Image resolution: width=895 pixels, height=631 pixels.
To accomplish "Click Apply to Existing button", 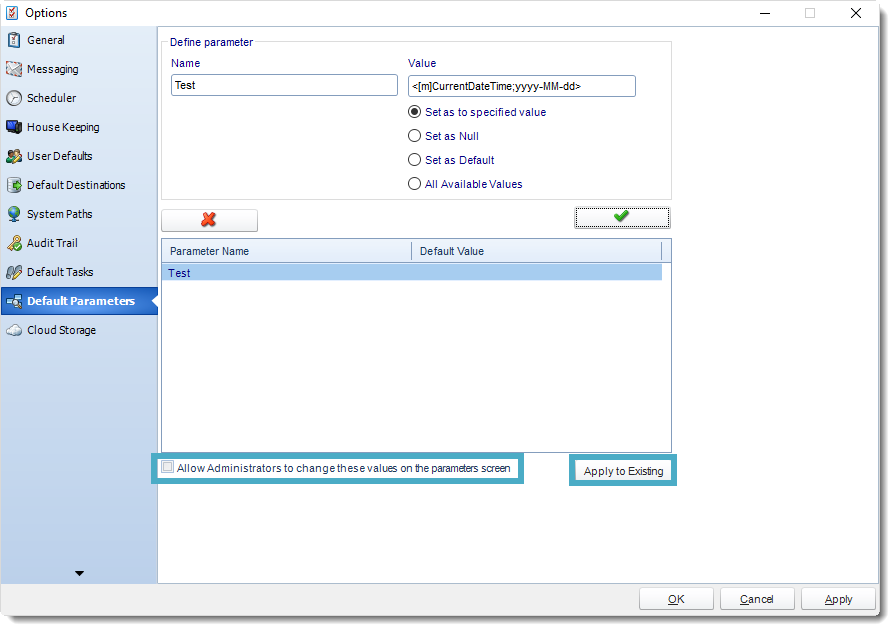I will pyautogui.click(x=623, y=471).
